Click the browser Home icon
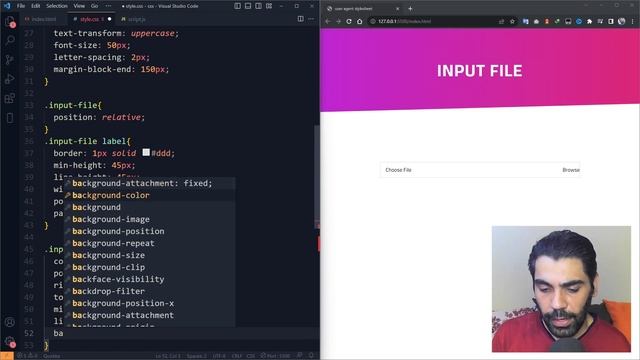The height and width of the screenshot is (360, 640). [x=360, y=21]
